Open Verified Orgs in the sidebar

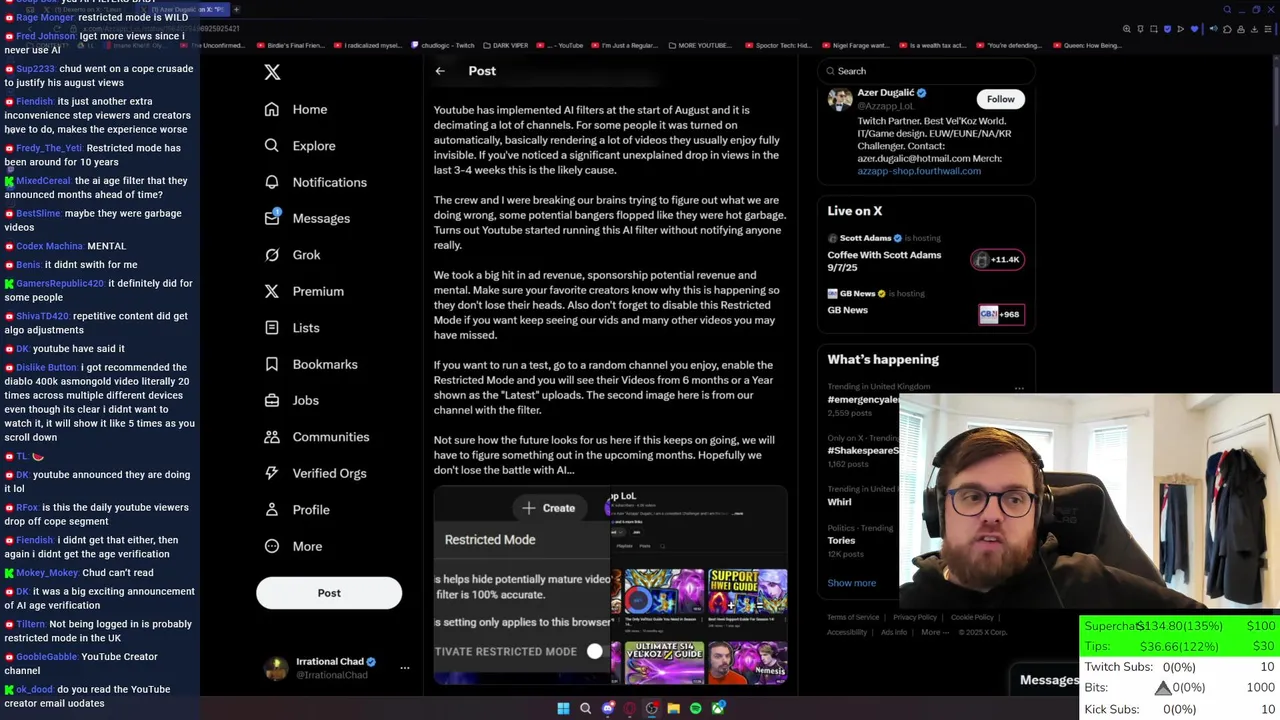315,473
